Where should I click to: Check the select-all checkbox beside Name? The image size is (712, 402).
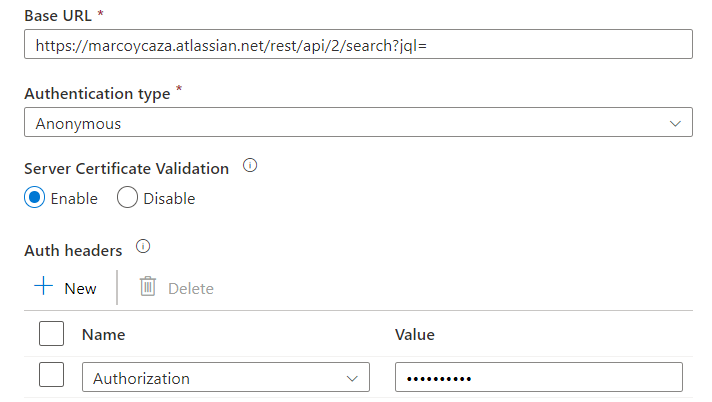(51, 333)
